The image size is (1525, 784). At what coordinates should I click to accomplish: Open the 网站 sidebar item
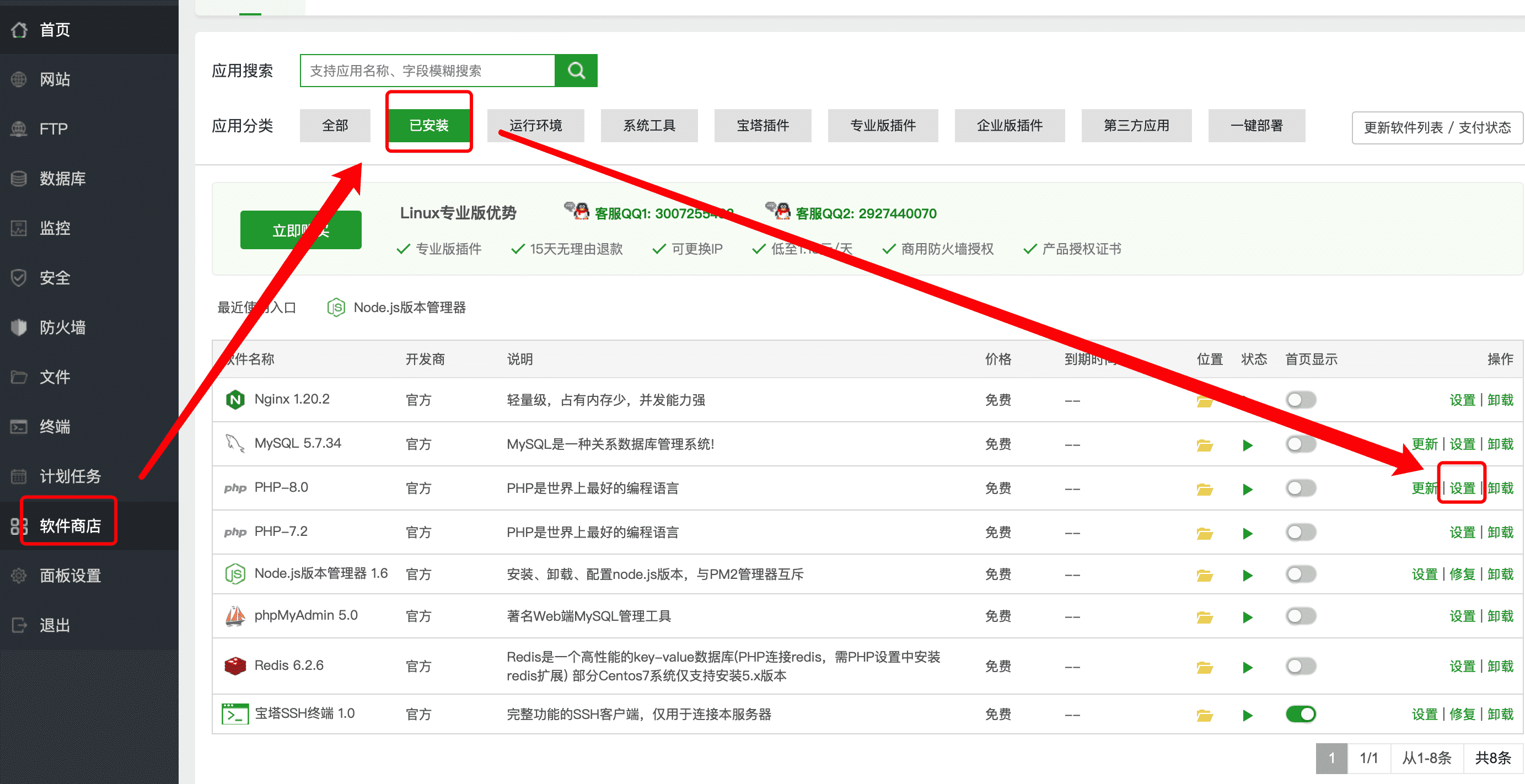point(89,79)
